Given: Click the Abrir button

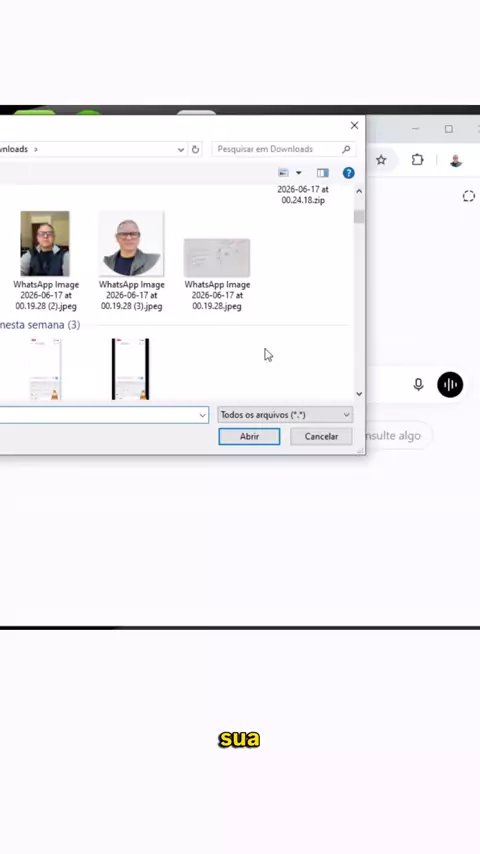Looking at the screenshot, I should pyautogui.click(x=250, y=436).
